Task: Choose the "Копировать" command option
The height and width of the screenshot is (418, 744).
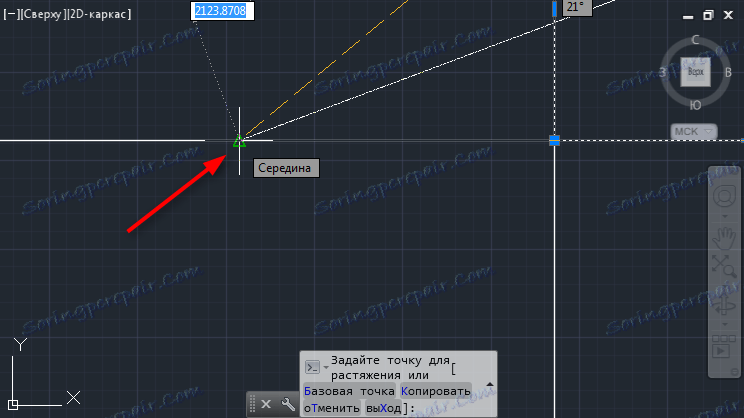Action: point(436,391)
